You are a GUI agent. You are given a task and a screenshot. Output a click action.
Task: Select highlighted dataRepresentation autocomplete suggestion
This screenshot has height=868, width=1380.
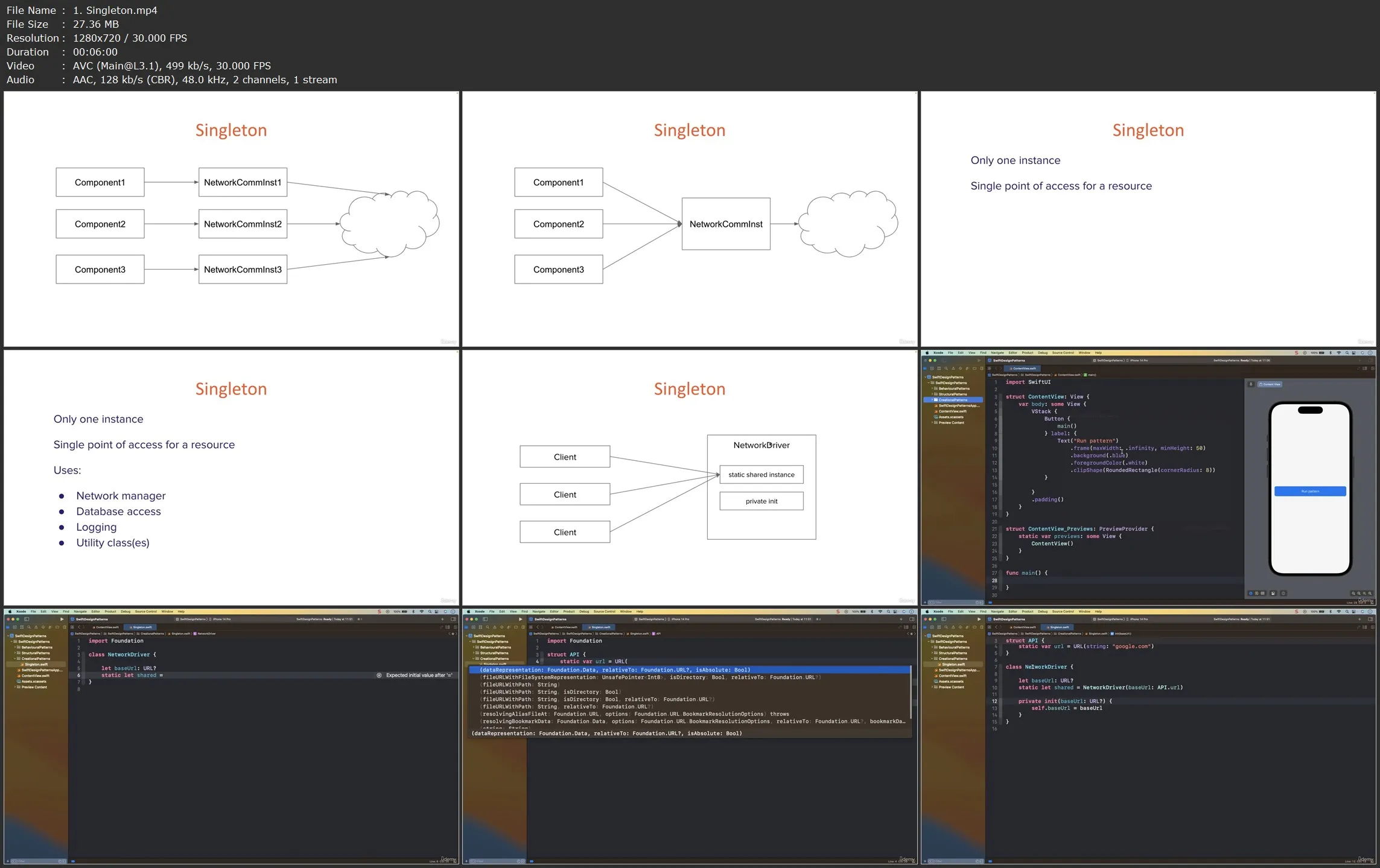[x=690, y=670]
